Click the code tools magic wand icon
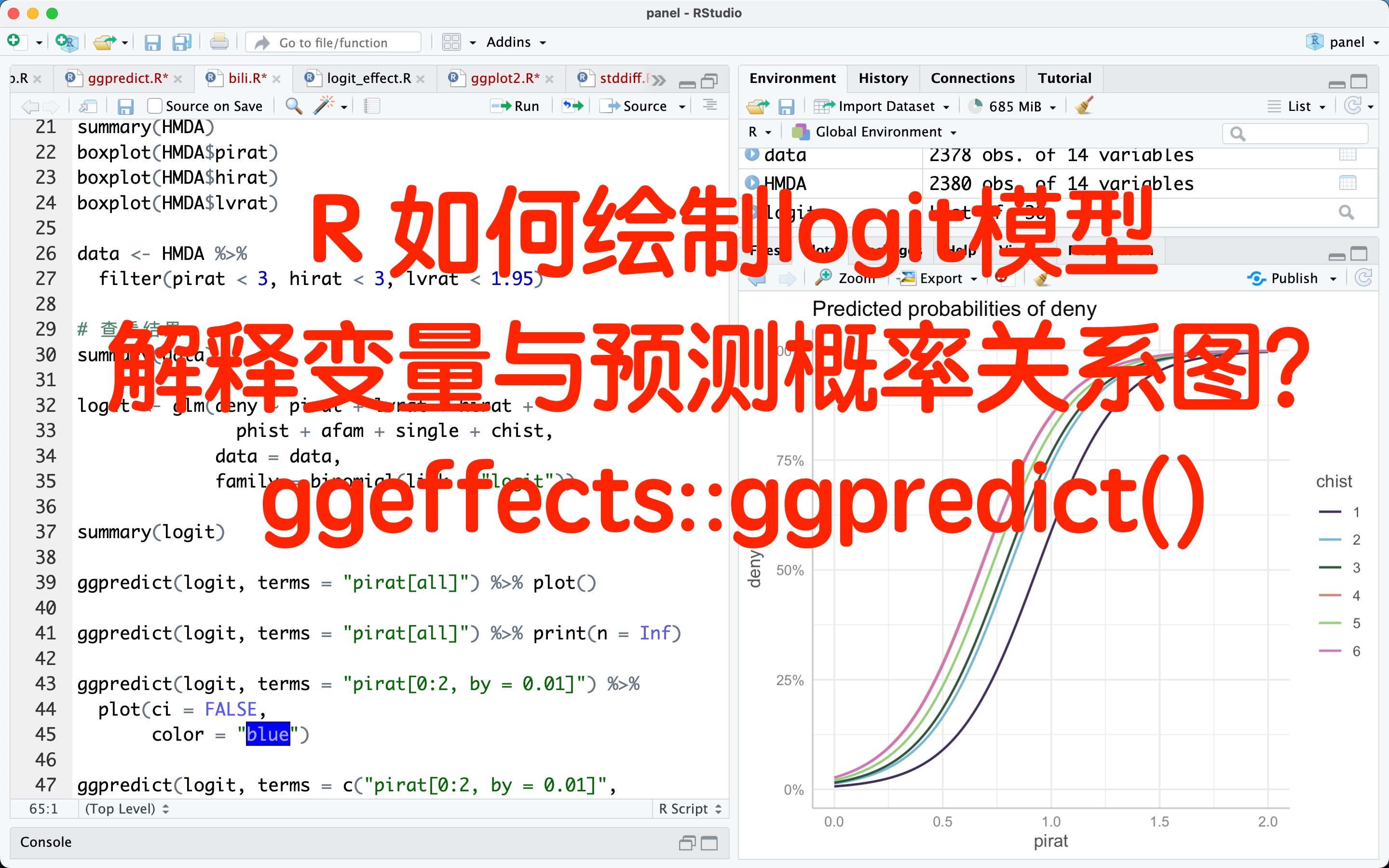Viewport: 1389px width, 868px height. (325, 105)
